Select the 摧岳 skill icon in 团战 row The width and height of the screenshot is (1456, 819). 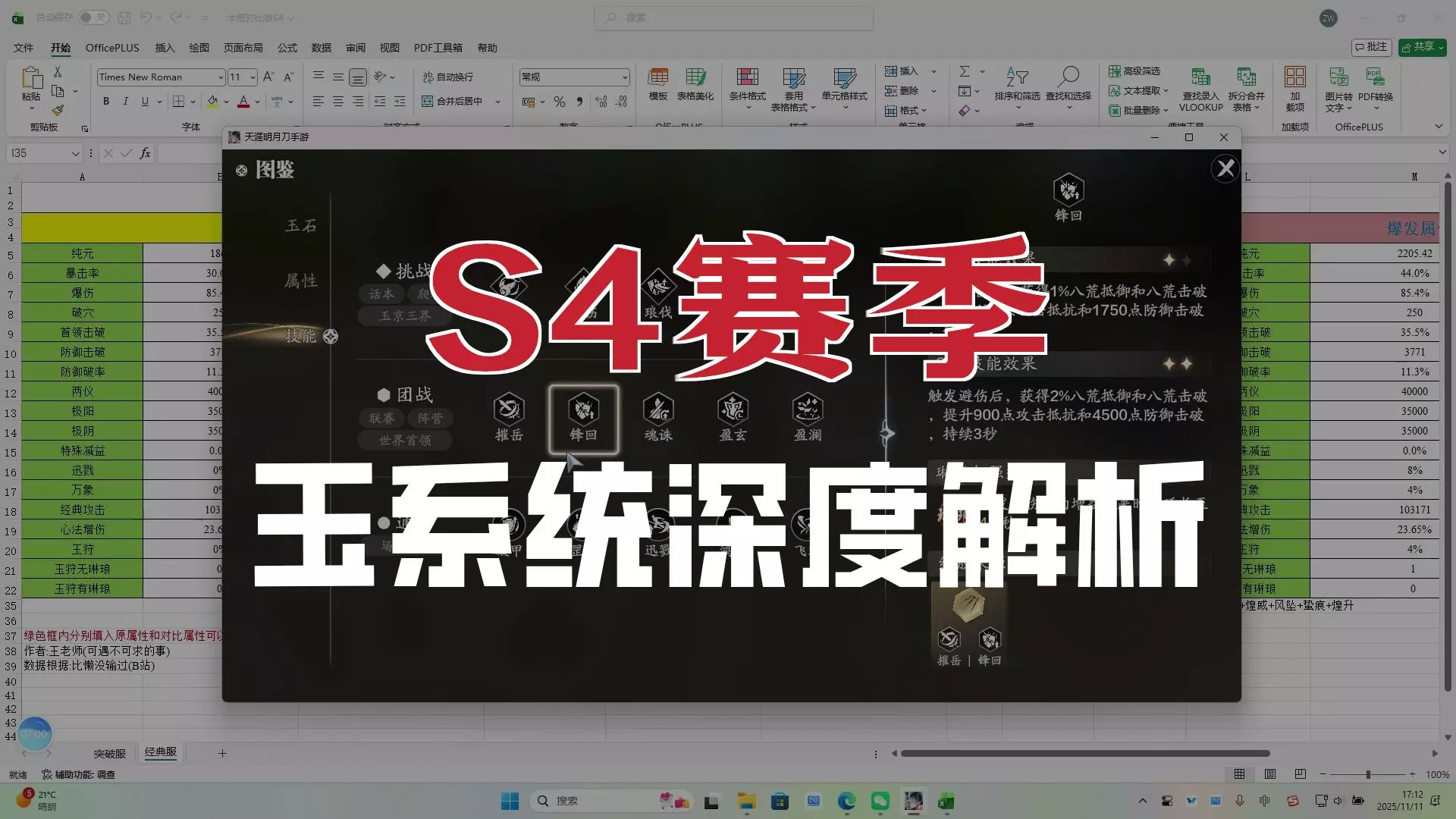click(x=509, y=410)
